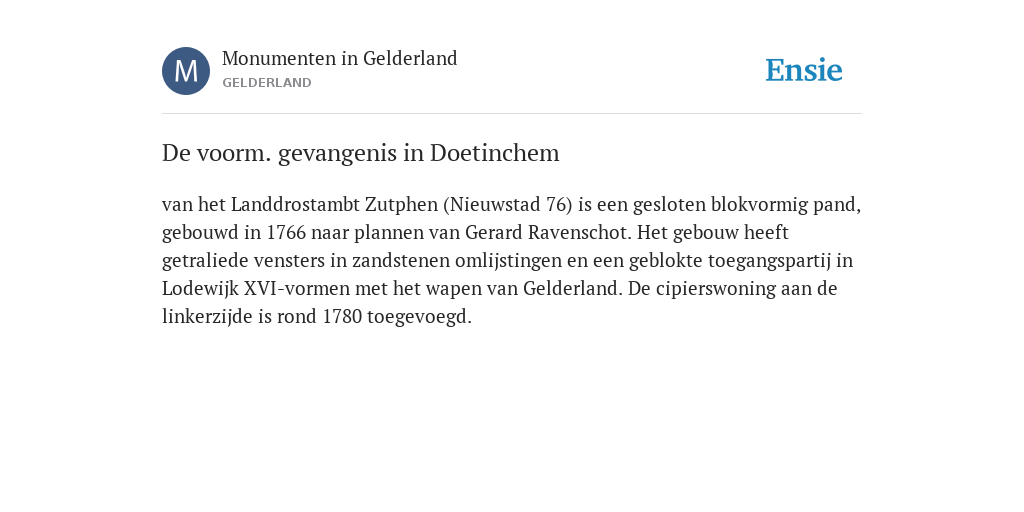Screen dimensions: 1024x512
Task: Click the name Gerard Ravenschot
Action: (x=546, y=232)
